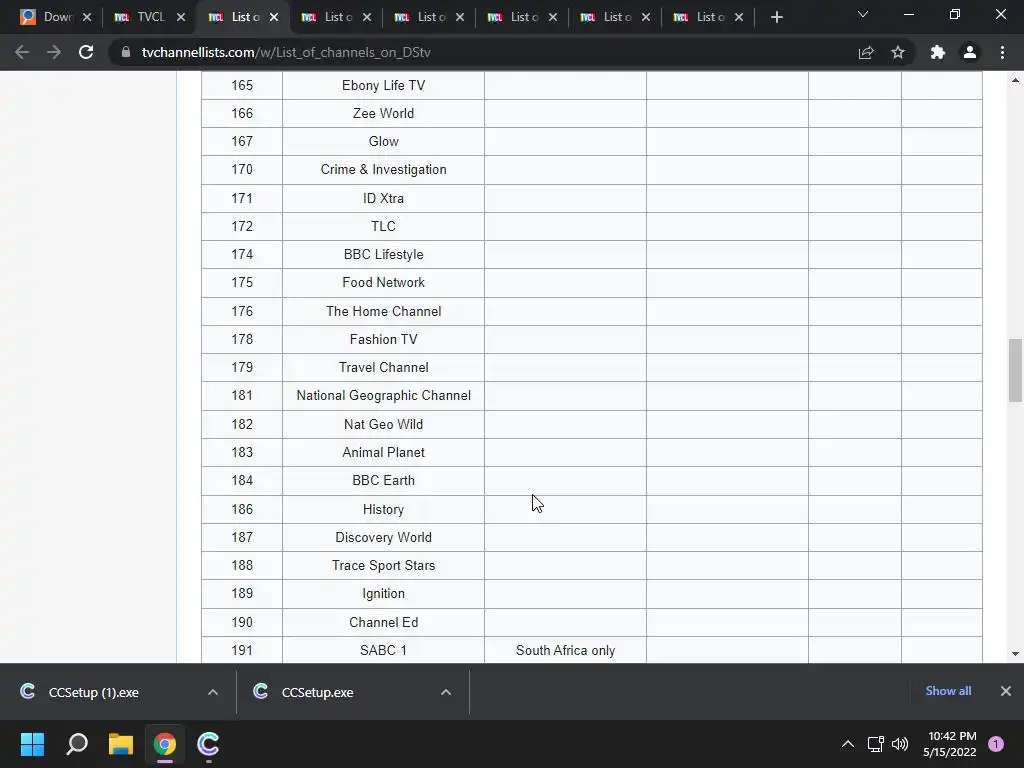Click the page scrollbar thumb
The height and width of the screenshot is (768, 1024).
pyautogui.click(x=1015, y=370)
